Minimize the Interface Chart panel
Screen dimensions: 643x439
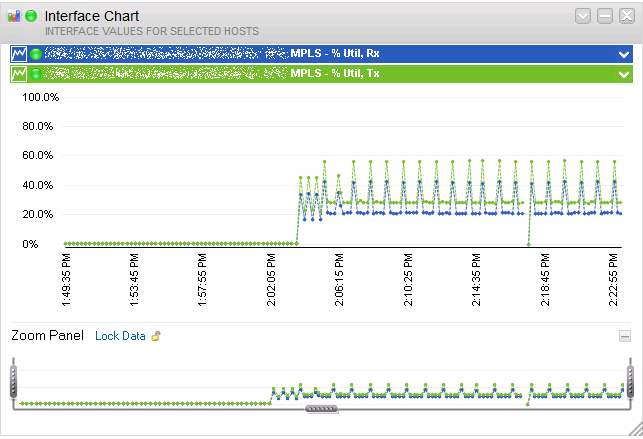pos(605,16)
